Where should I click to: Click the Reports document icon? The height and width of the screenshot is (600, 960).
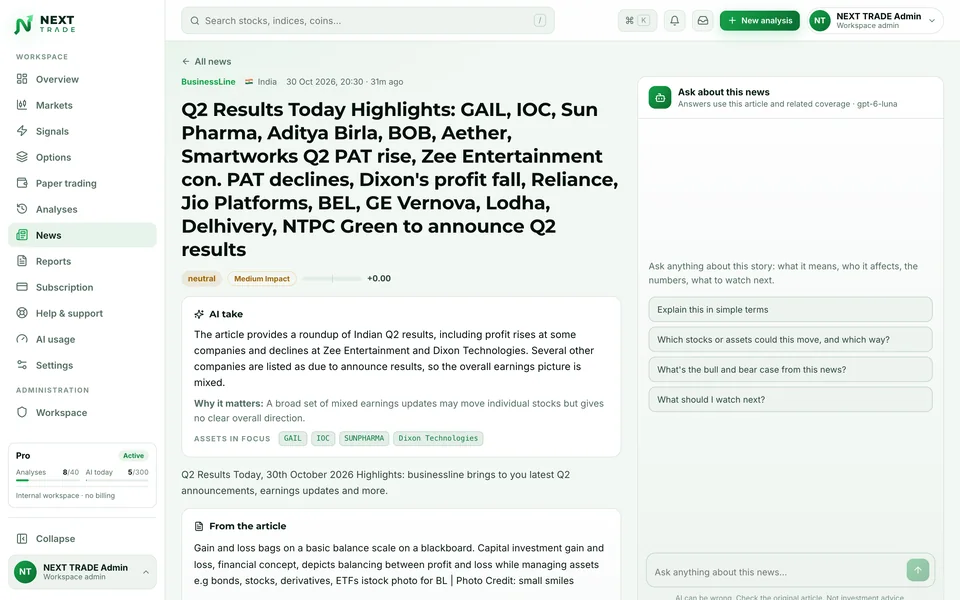pos(22,261)
